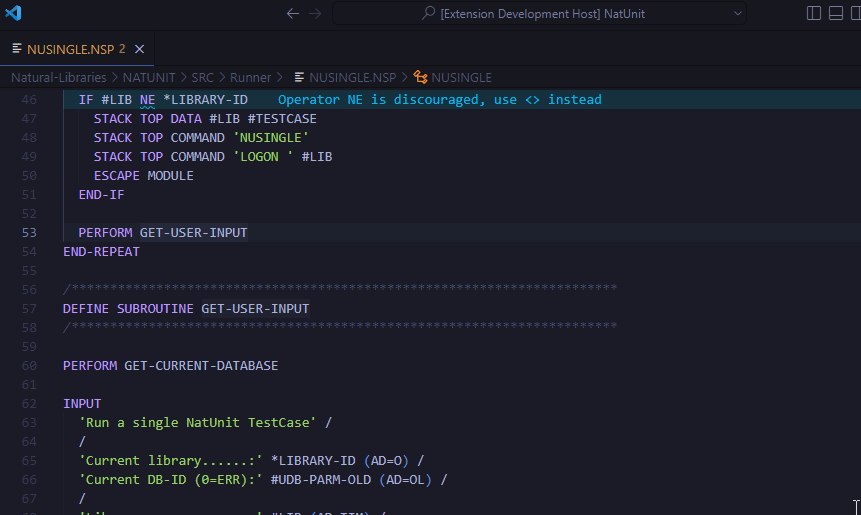Click GET-CURRENT-DATABASE on line 60
Screen dimensions: 861x515
201,366
